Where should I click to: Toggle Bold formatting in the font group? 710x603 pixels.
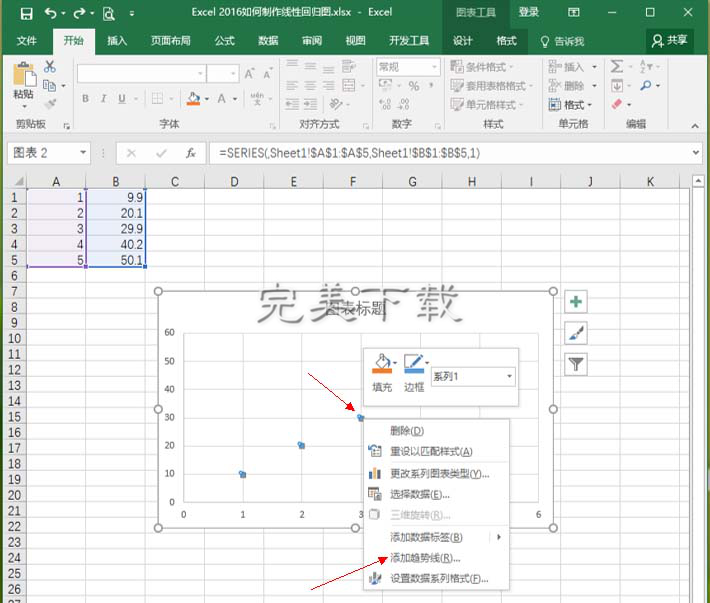85,99
